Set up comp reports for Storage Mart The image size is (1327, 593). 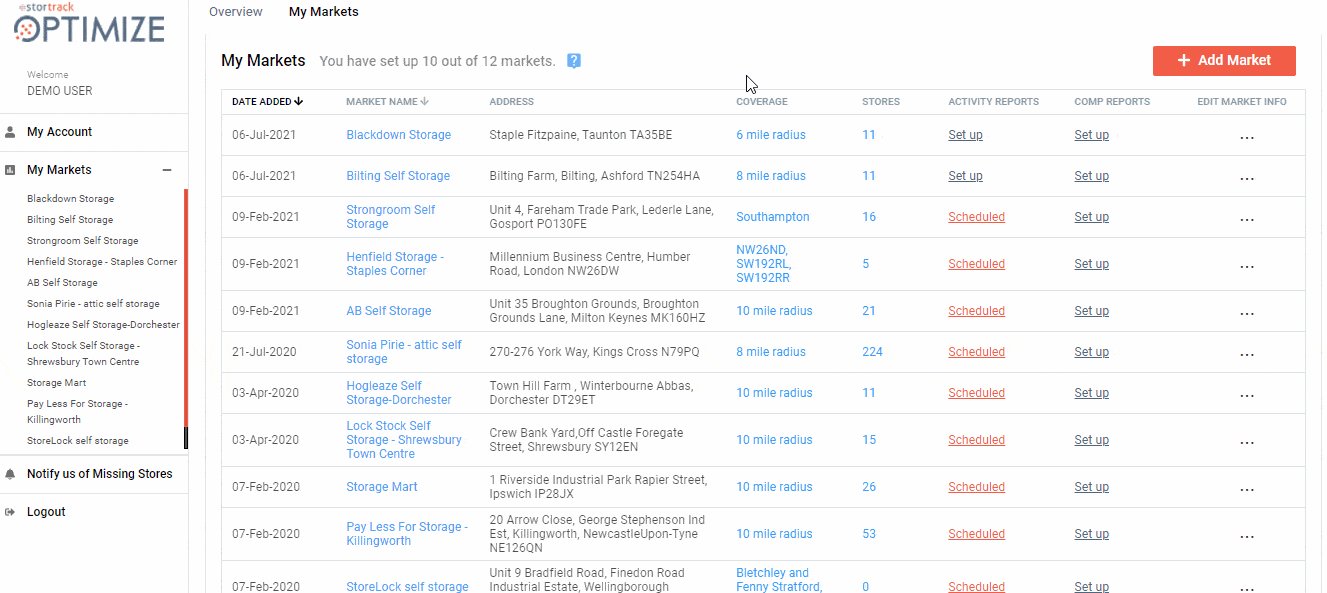tap(1091, 487)
